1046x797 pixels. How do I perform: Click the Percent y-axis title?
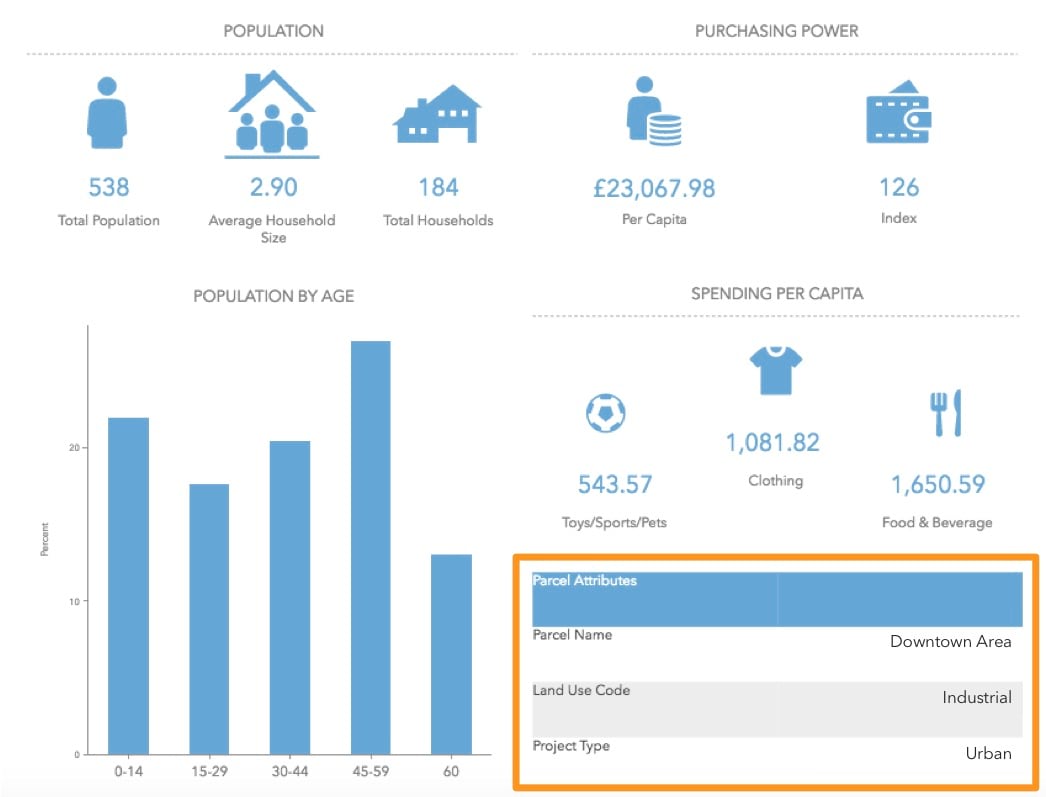point(44,540)
